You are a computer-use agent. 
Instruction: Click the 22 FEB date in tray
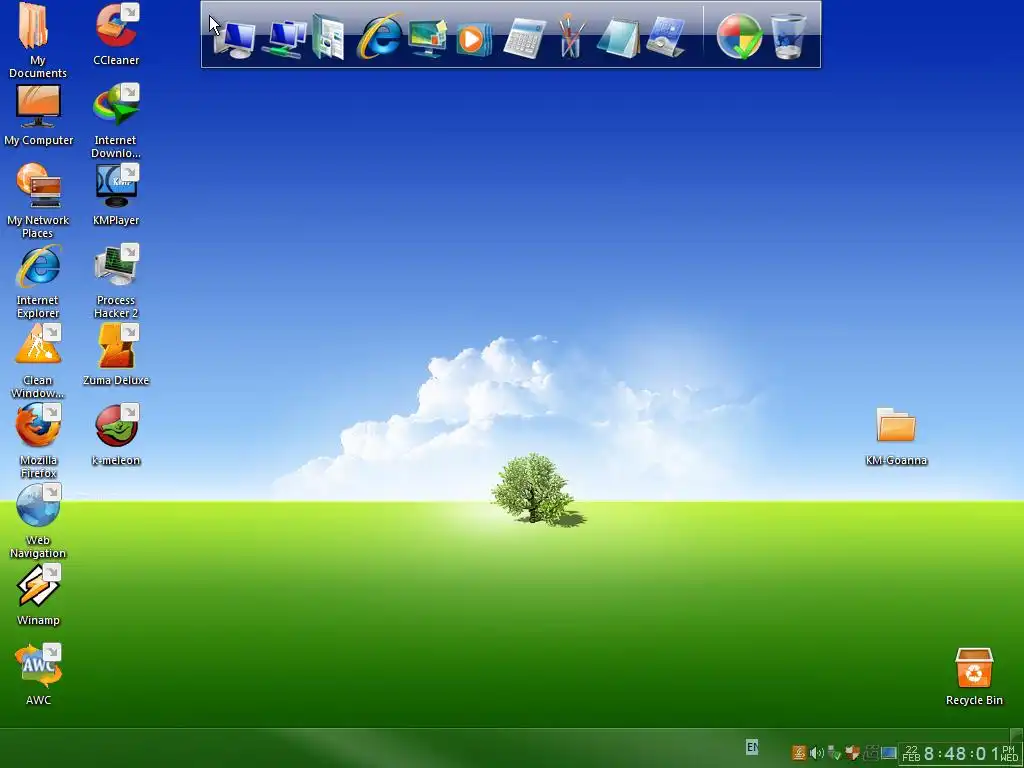(x=911, y=754)
